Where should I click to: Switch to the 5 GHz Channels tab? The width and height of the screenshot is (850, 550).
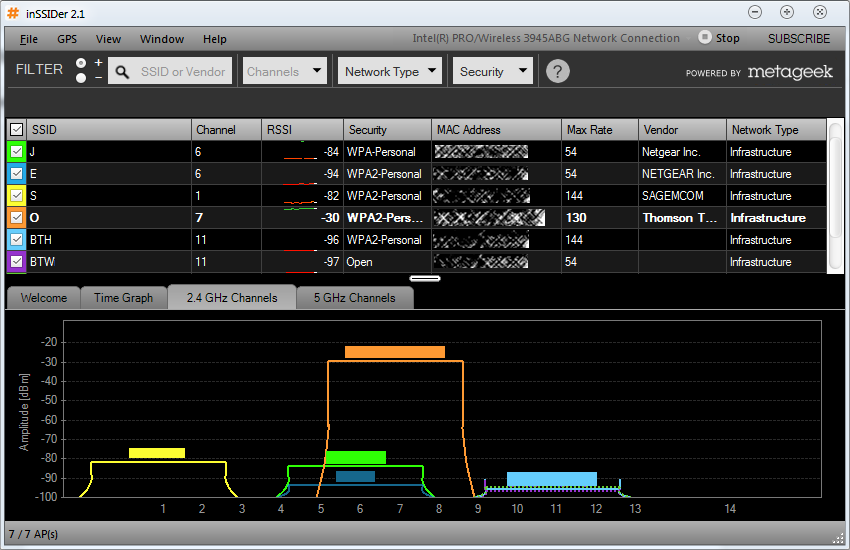pyautogui.click(x=355, y=297)
